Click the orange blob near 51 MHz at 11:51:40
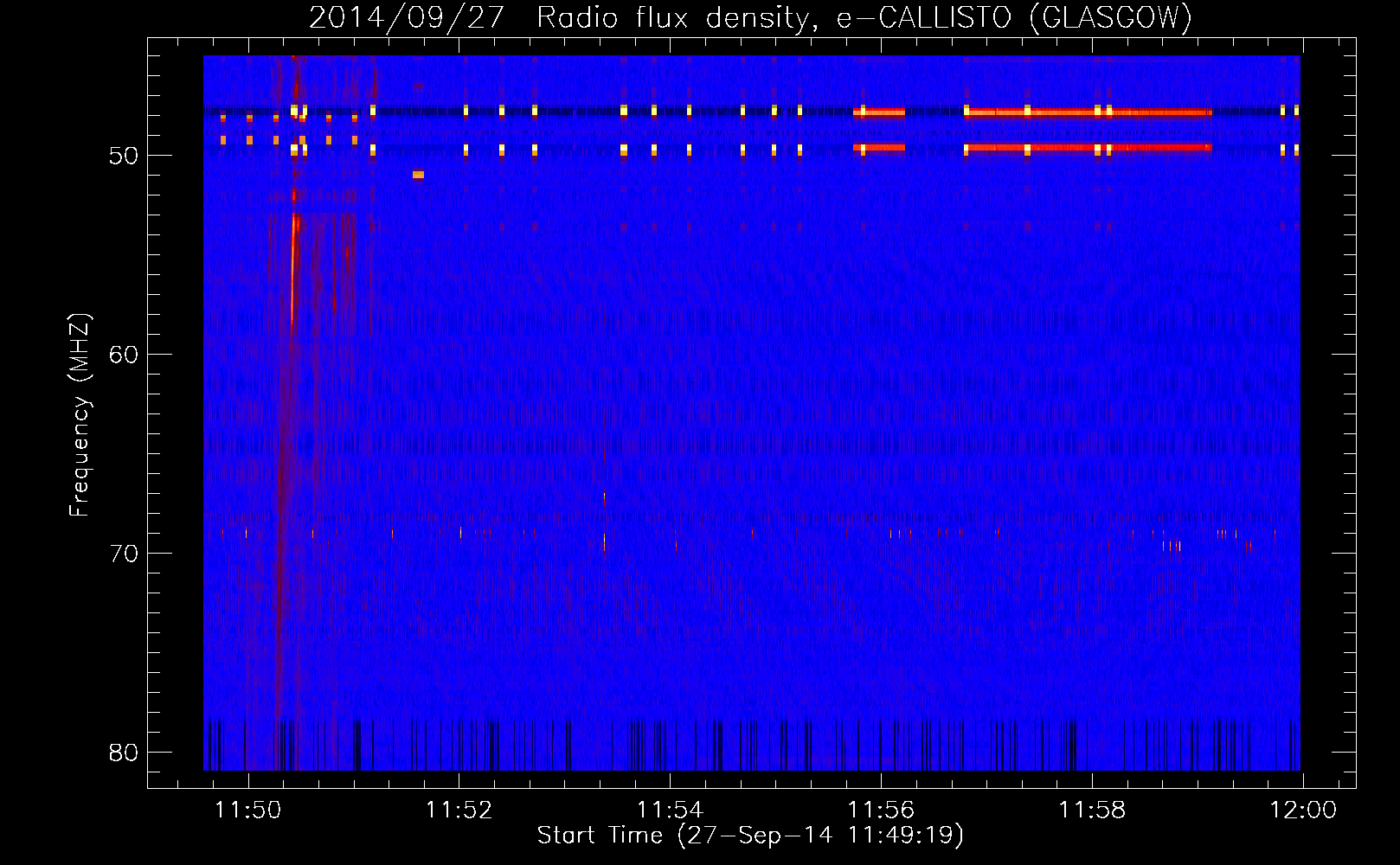Viewport: 1400px width, 865px height. click(x=418, y=175)
